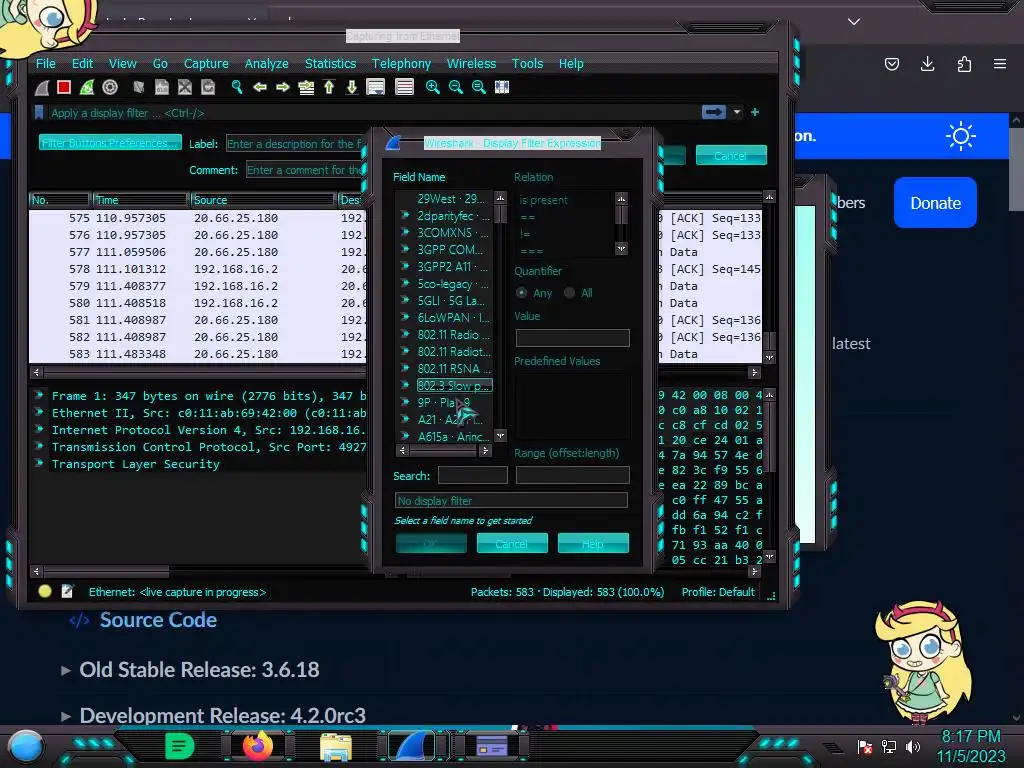The image size is (1024, 768).
Task: Click the Source column header
Action: (262, 200)
